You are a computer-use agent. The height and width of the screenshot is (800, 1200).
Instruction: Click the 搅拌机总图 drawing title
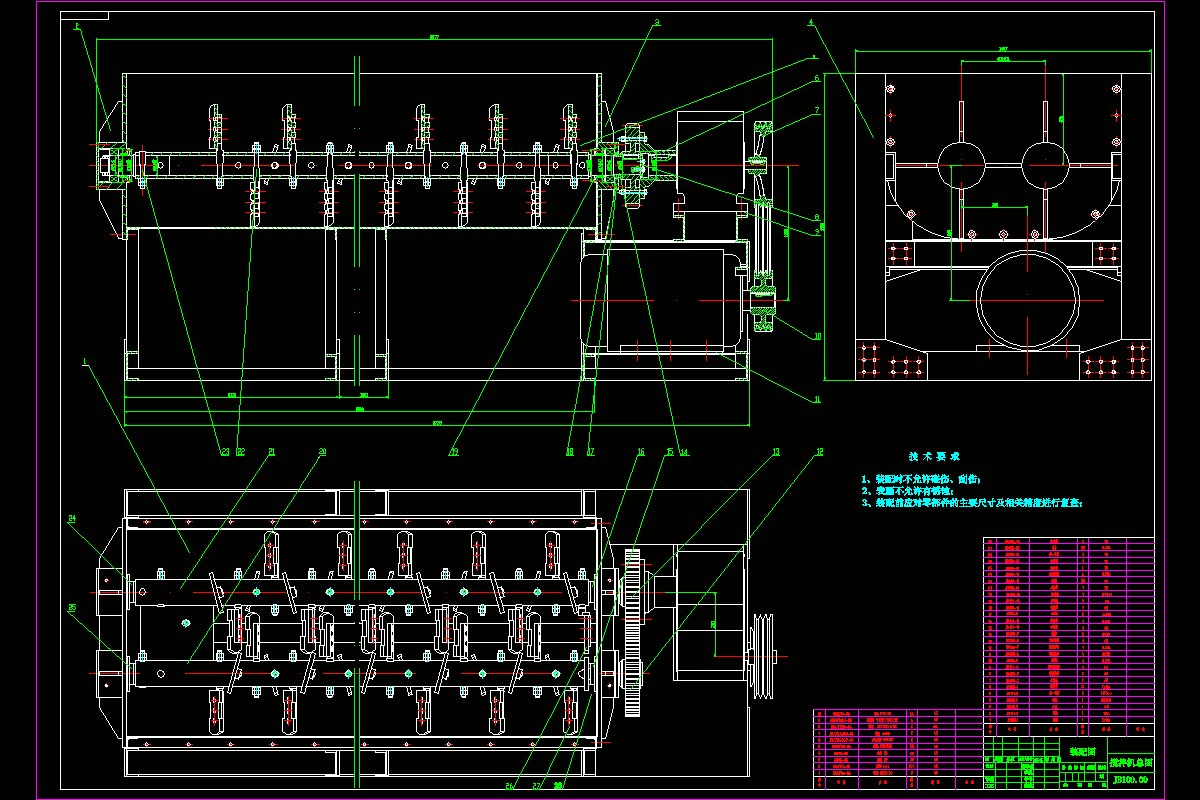(1131, 762)
